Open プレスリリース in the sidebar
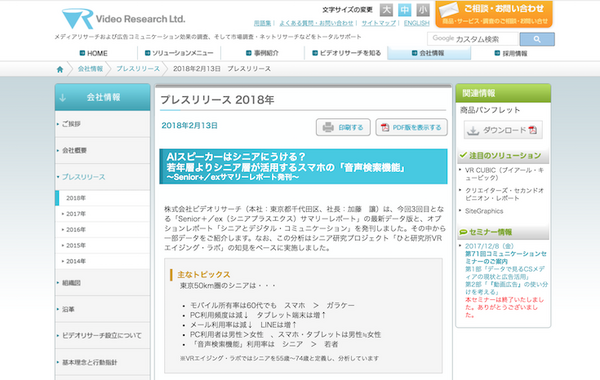Screen dimensions: 600x380 tap(103, 177)
